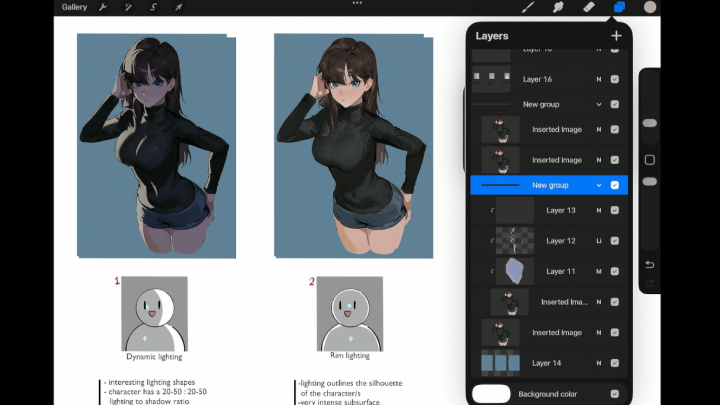Screen dimensions: 720x405
Task: Click the Dynamic lighting diagram thumbnail
Action: tap(154, 314)
